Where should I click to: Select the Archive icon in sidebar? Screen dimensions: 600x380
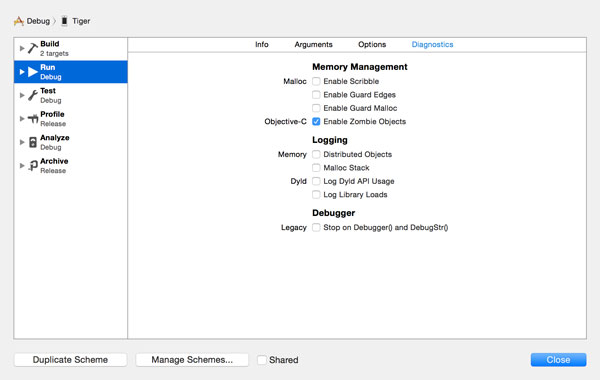[33, 165]
